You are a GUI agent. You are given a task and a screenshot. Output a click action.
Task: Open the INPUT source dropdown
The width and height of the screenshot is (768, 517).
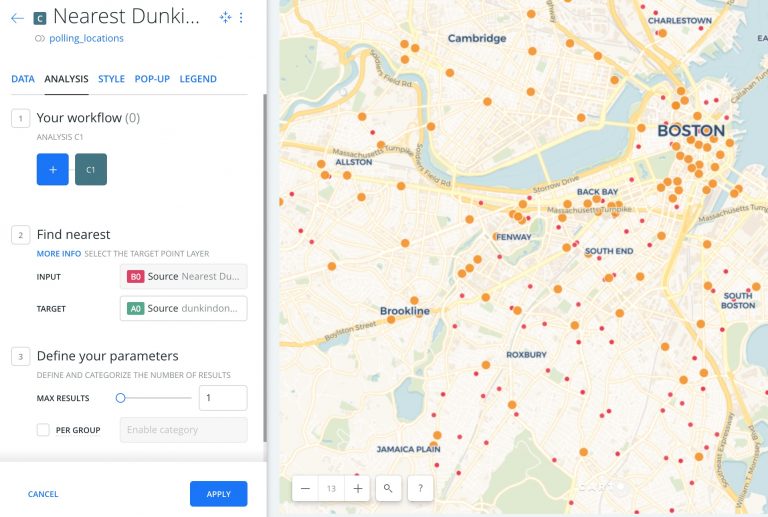pos(184,277)
